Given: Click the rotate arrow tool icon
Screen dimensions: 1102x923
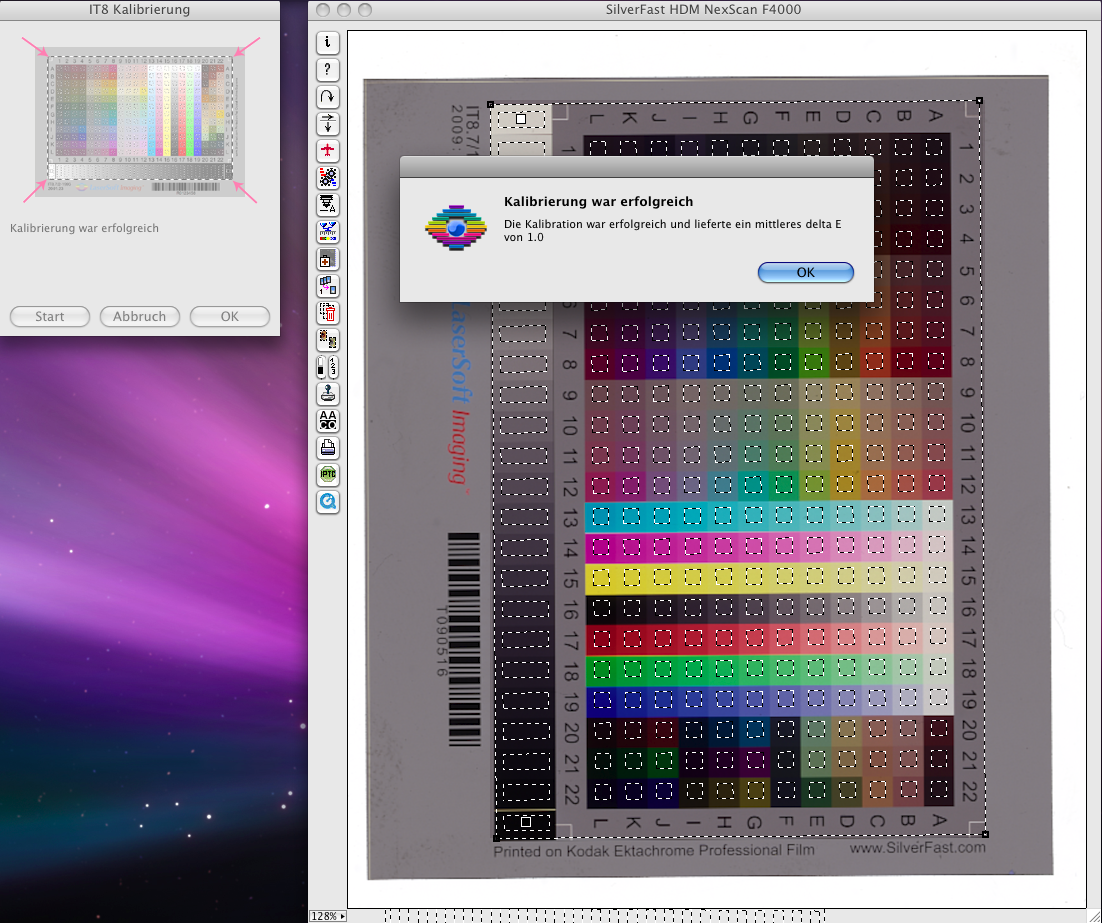Looking at the screenshot, I should click(x=328, y=97).
